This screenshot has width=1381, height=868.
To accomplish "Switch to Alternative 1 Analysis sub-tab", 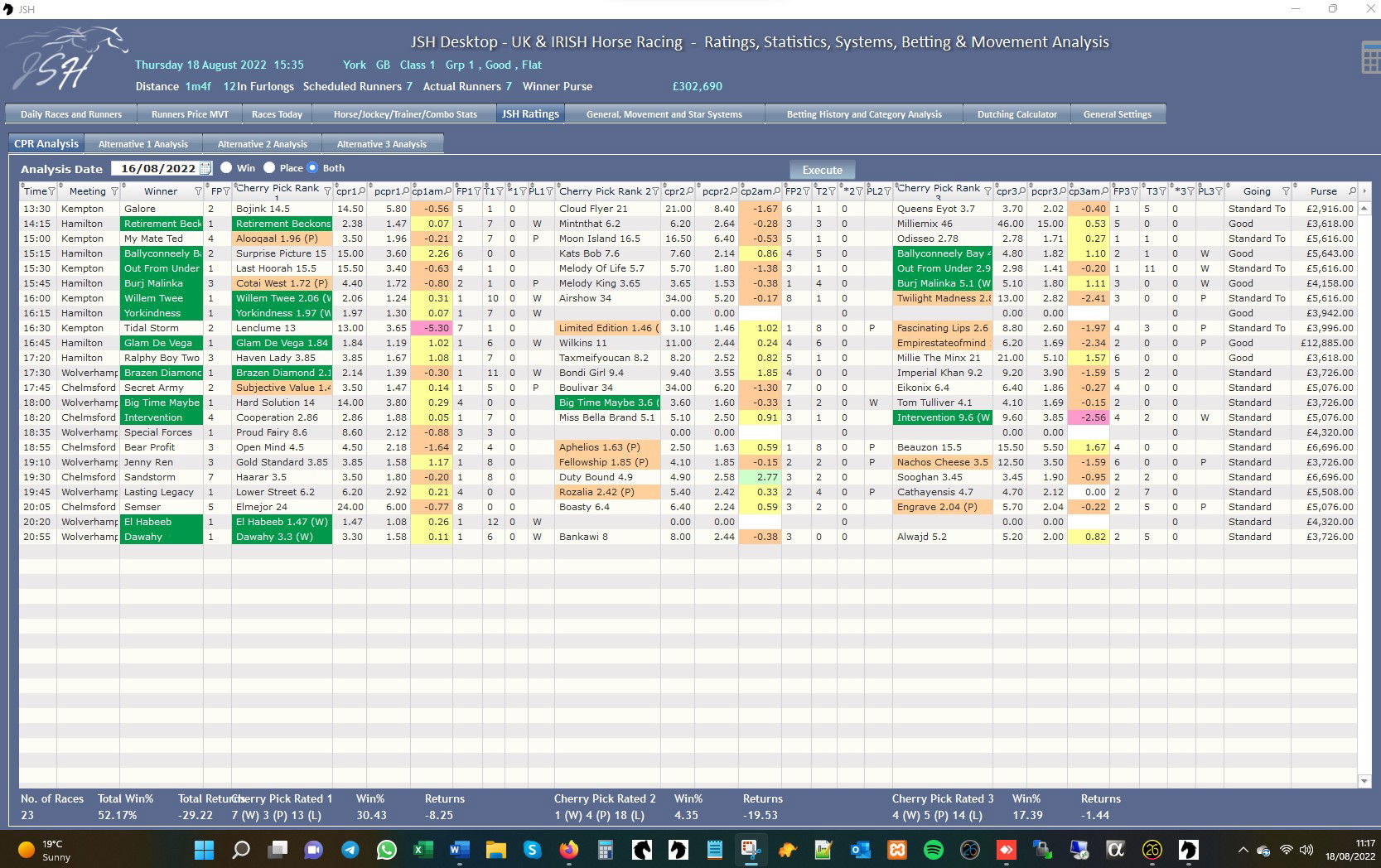I will click(x=143, y=144).
